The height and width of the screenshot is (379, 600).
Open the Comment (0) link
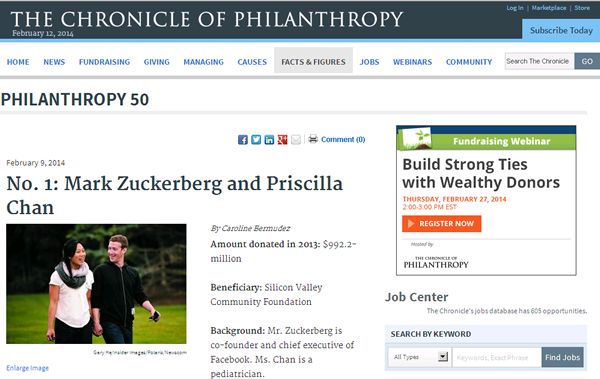point(343,139)
